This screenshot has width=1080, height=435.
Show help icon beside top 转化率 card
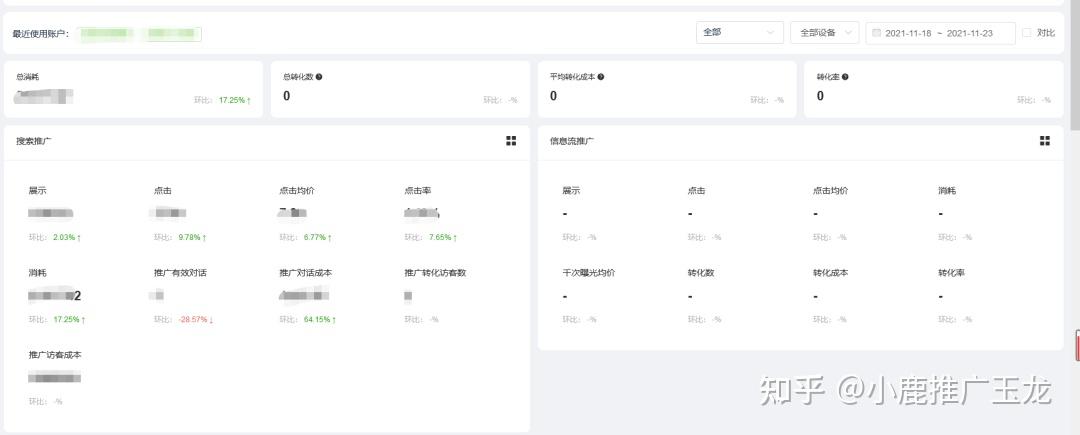point(845,77)
